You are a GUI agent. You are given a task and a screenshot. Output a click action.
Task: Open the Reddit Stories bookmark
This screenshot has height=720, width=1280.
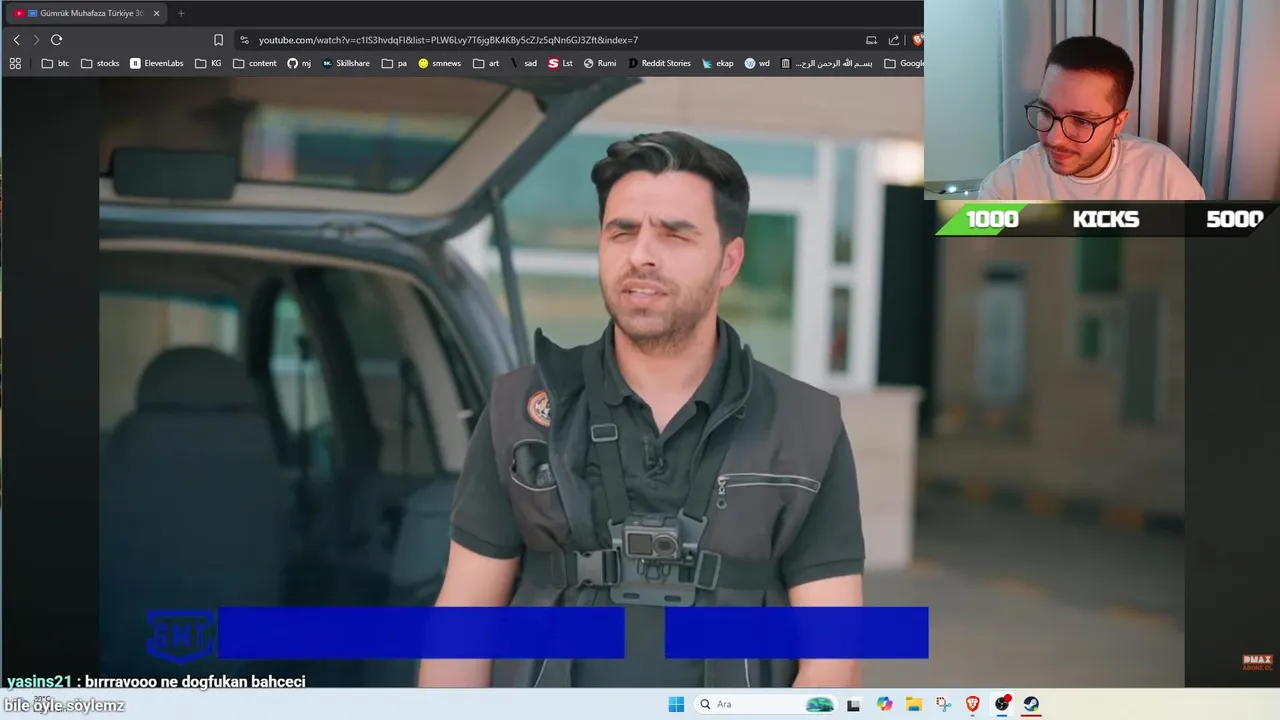pos(659,63)
